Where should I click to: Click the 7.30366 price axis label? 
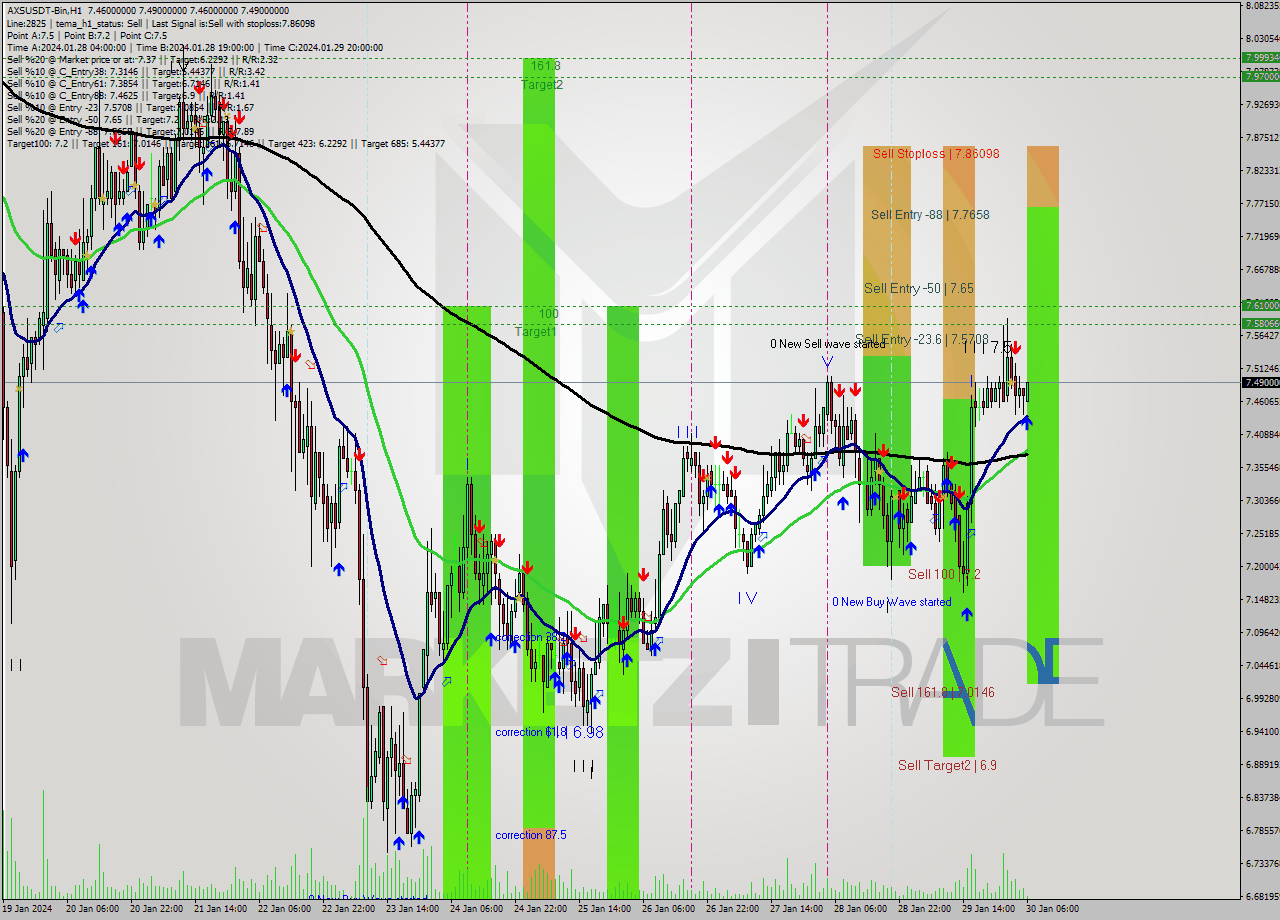(1262, 500)
